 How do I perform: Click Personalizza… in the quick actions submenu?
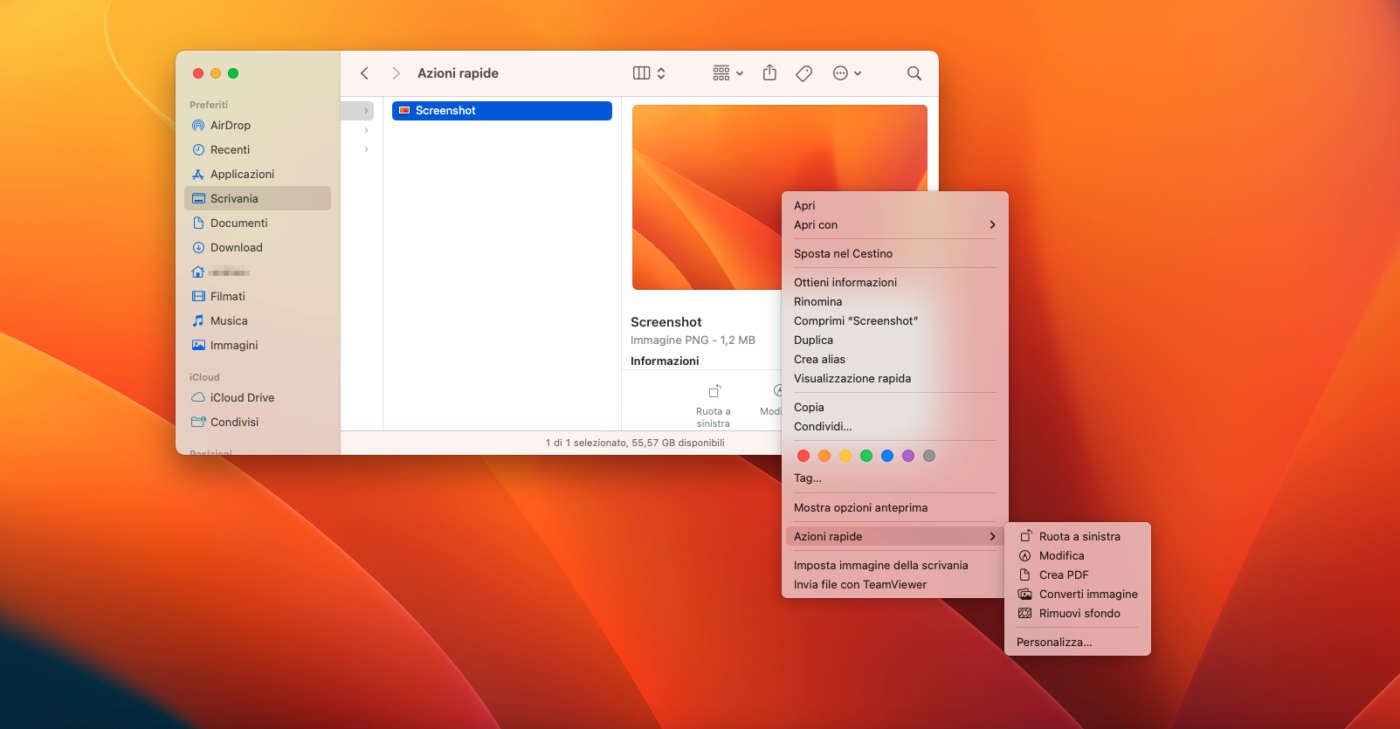[x=1054, y=642]
